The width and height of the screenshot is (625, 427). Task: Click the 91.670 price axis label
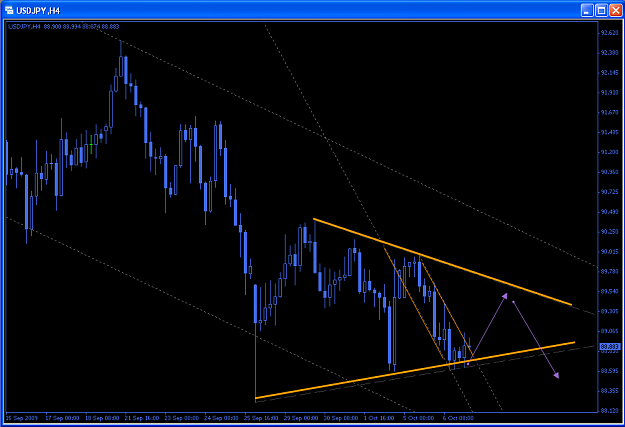(x=610, y=112)
